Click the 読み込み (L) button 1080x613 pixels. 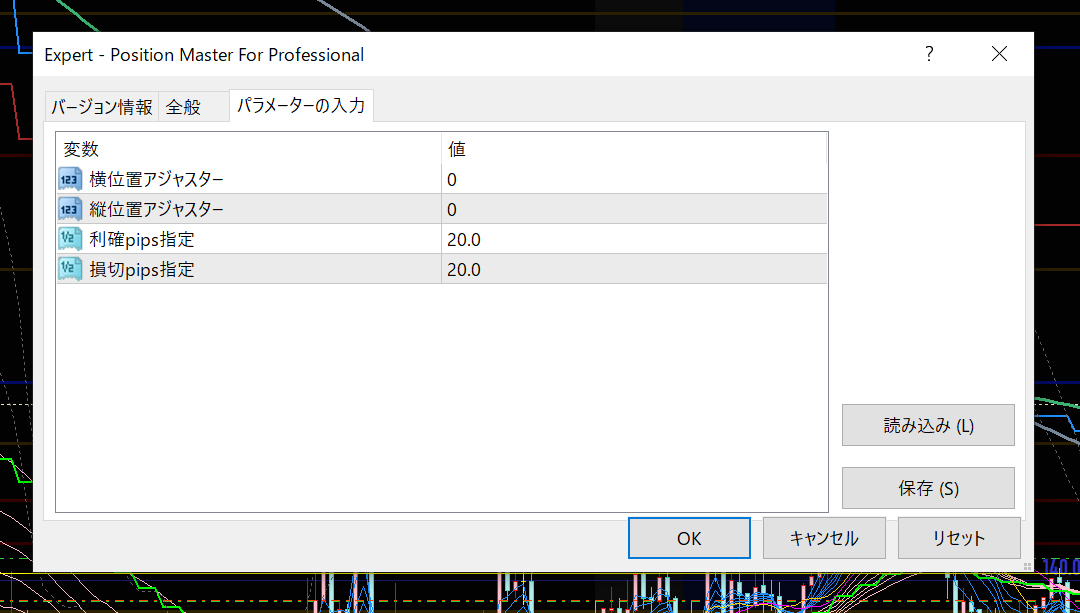tap(928, 425)
